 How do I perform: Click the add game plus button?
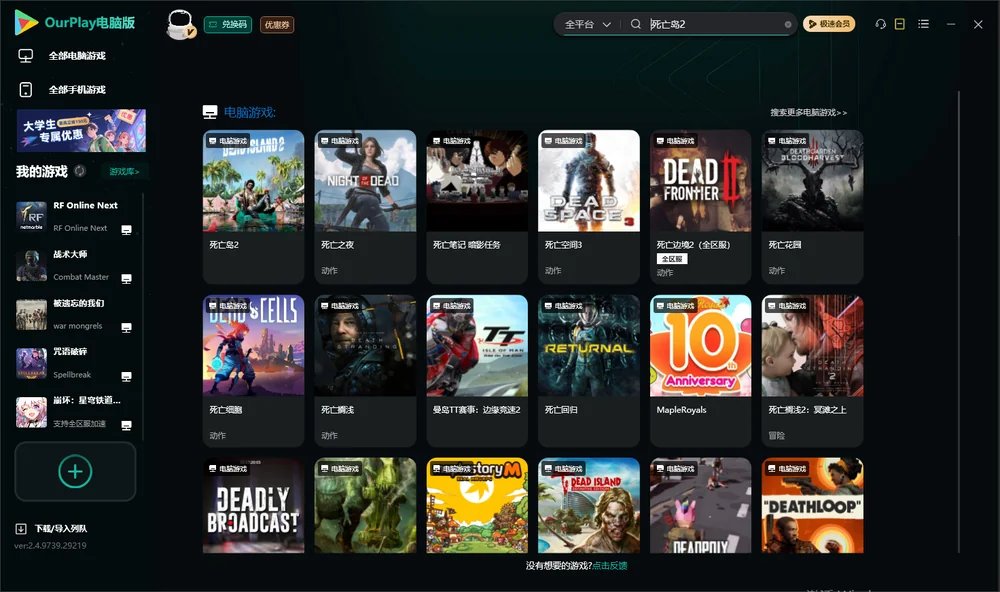tap(75, 471)
